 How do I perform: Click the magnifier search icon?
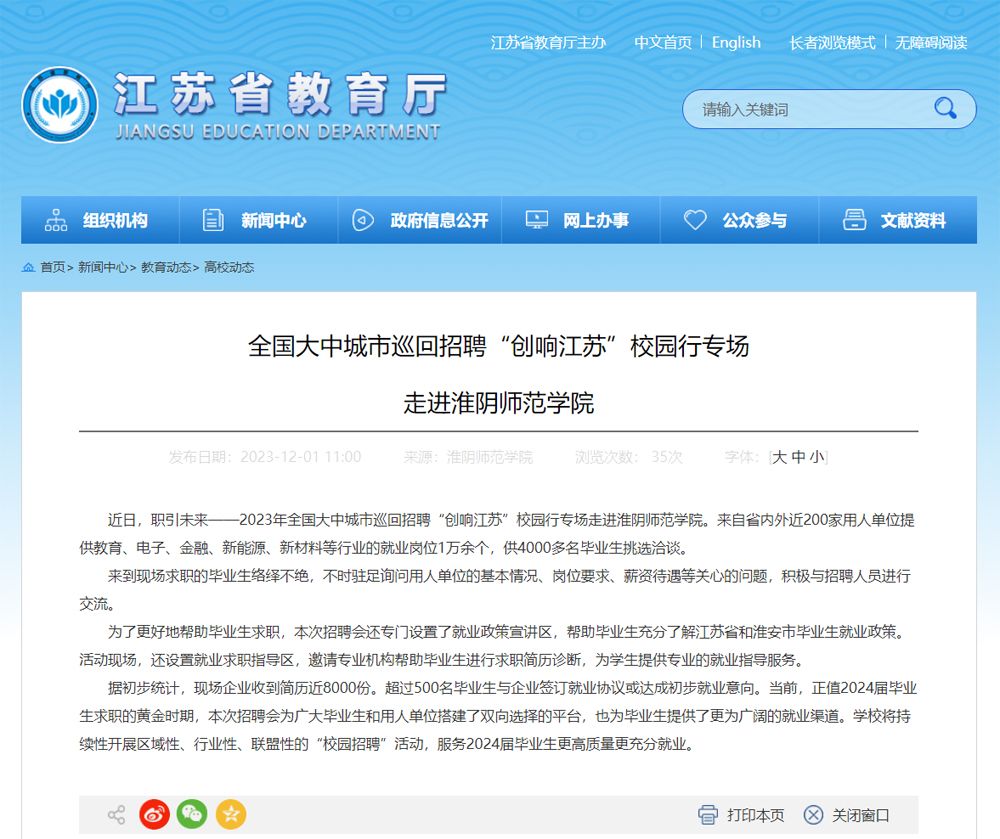945,109
